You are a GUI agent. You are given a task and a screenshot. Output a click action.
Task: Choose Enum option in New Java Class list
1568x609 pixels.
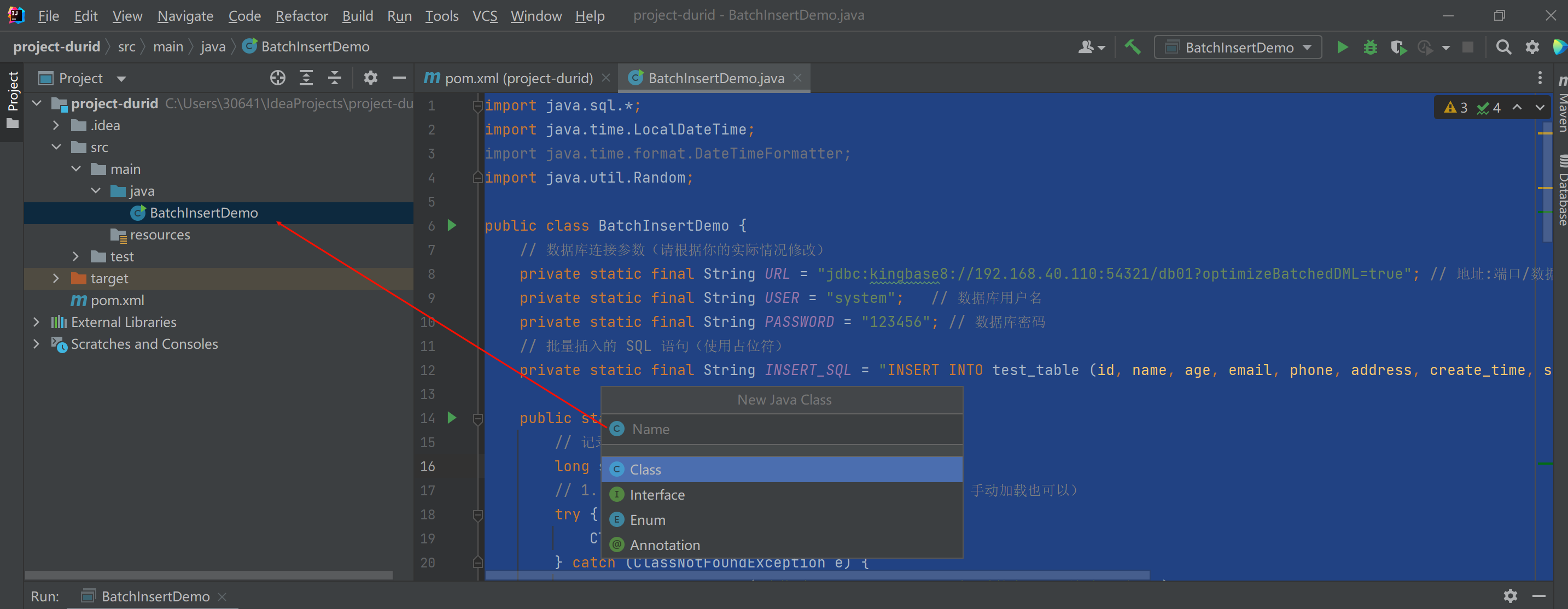click(648, 519)
